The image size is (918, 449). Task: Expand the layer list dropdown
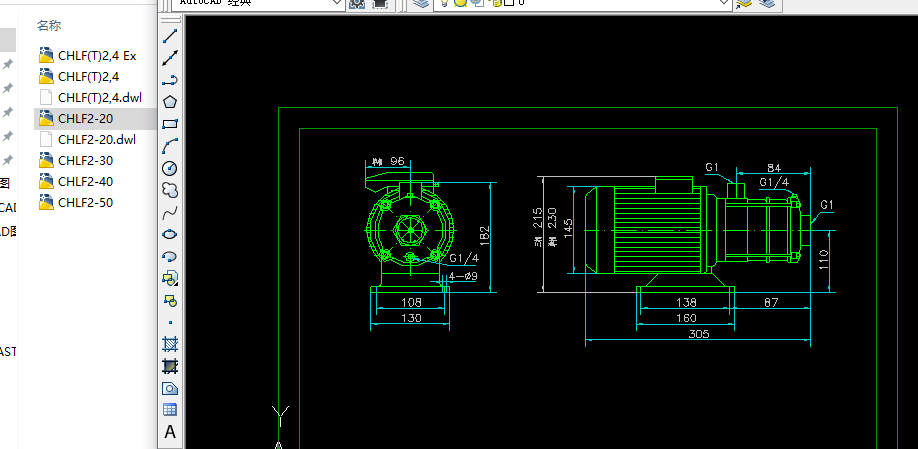(723, 3)
